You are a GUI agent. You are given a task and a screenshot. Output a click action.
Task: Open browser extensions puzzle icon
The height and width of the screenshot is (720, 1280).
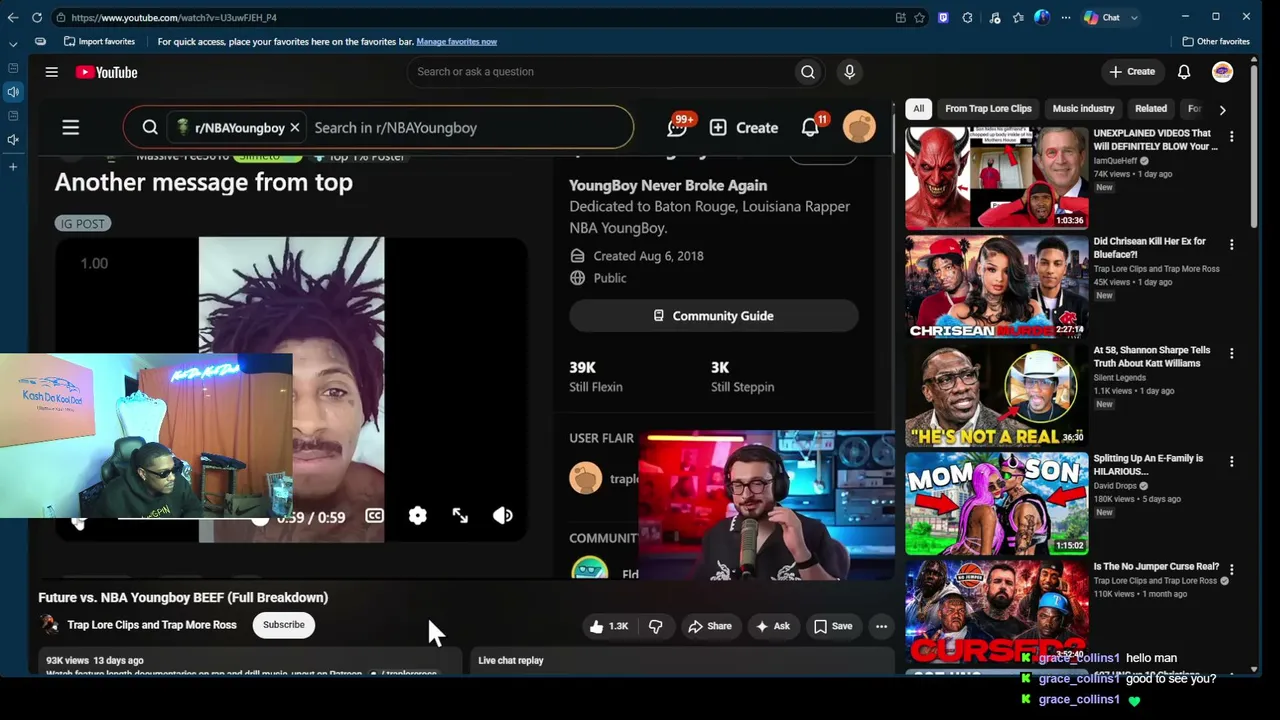(967, 17)
